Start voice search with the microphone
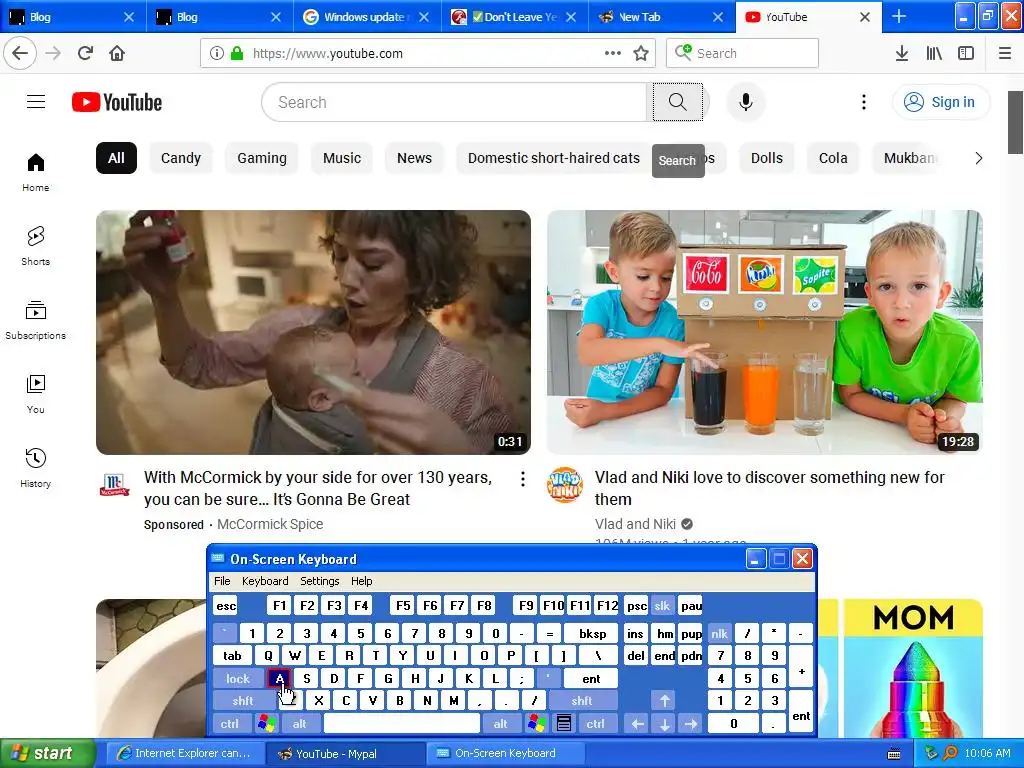Screen dimensions: 1024x768 click(x=746, y=102)
